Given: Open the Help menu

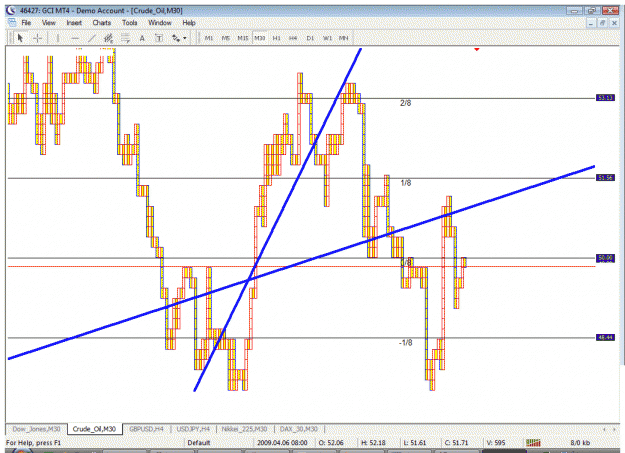Looking at the screenshot, I should coord(189,23).
